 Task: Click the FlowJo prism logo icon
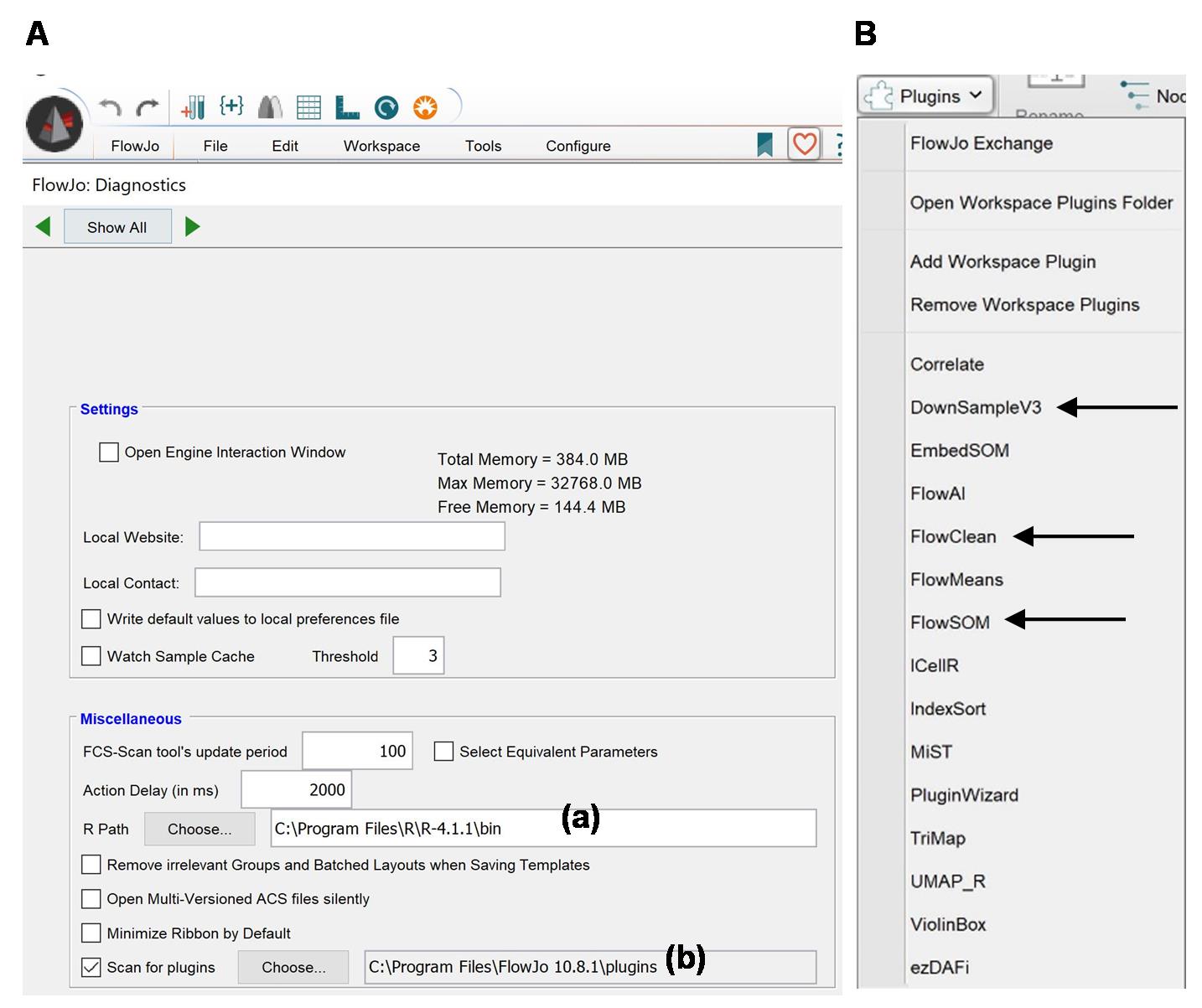54,123
